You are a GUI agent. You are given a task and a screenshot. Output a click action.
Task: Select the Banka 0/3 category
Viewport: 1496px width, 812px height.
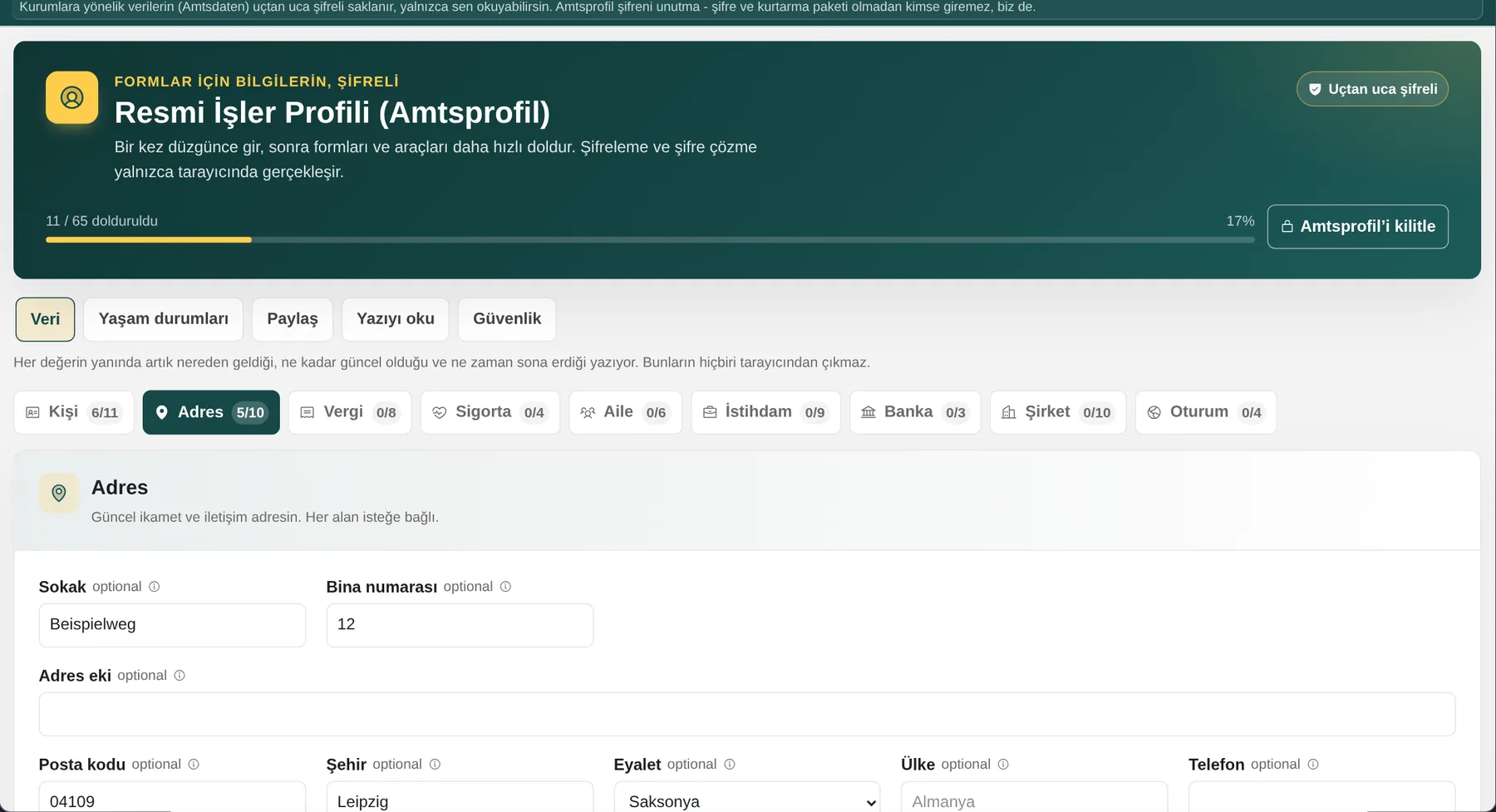[x=915, y=412]
